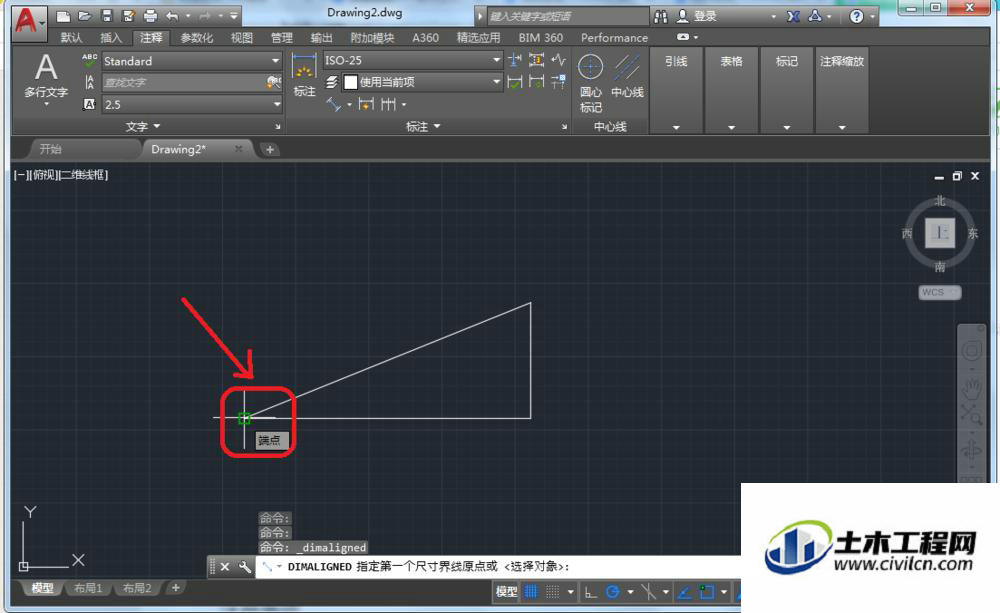Switch to the 参数化 ribbon tab
The image size is (1000, 613).
coord(196,38)
